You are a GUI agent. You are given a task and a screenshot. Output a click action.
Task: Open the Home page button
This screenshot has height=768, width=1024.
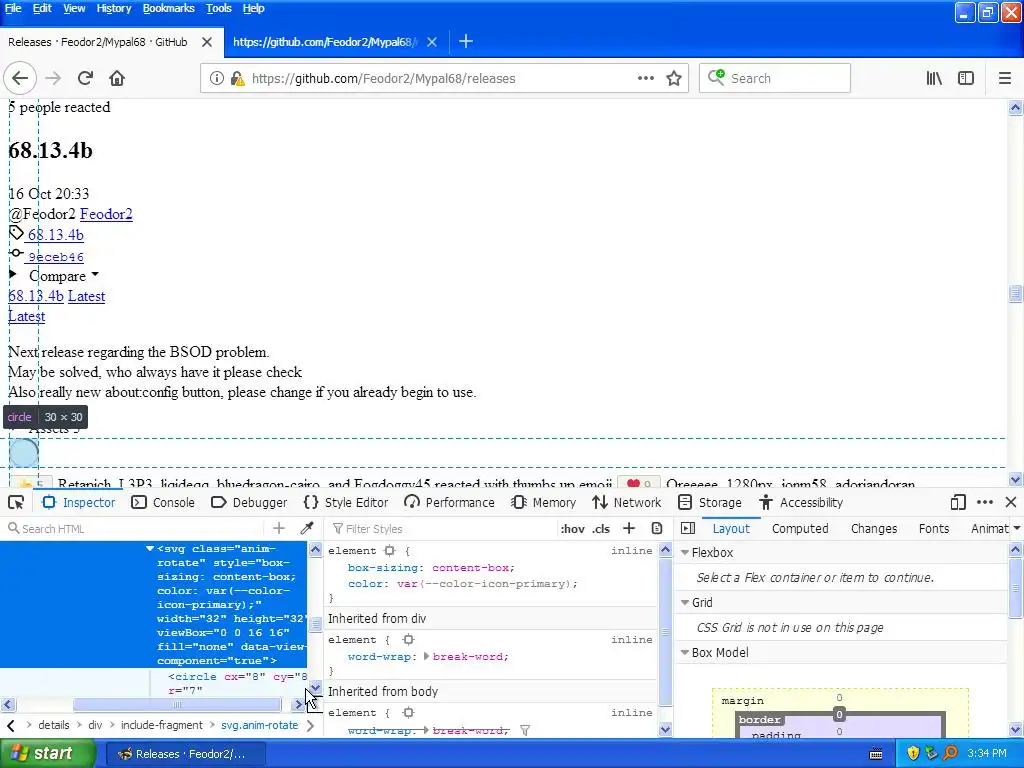tap(117, 78)
